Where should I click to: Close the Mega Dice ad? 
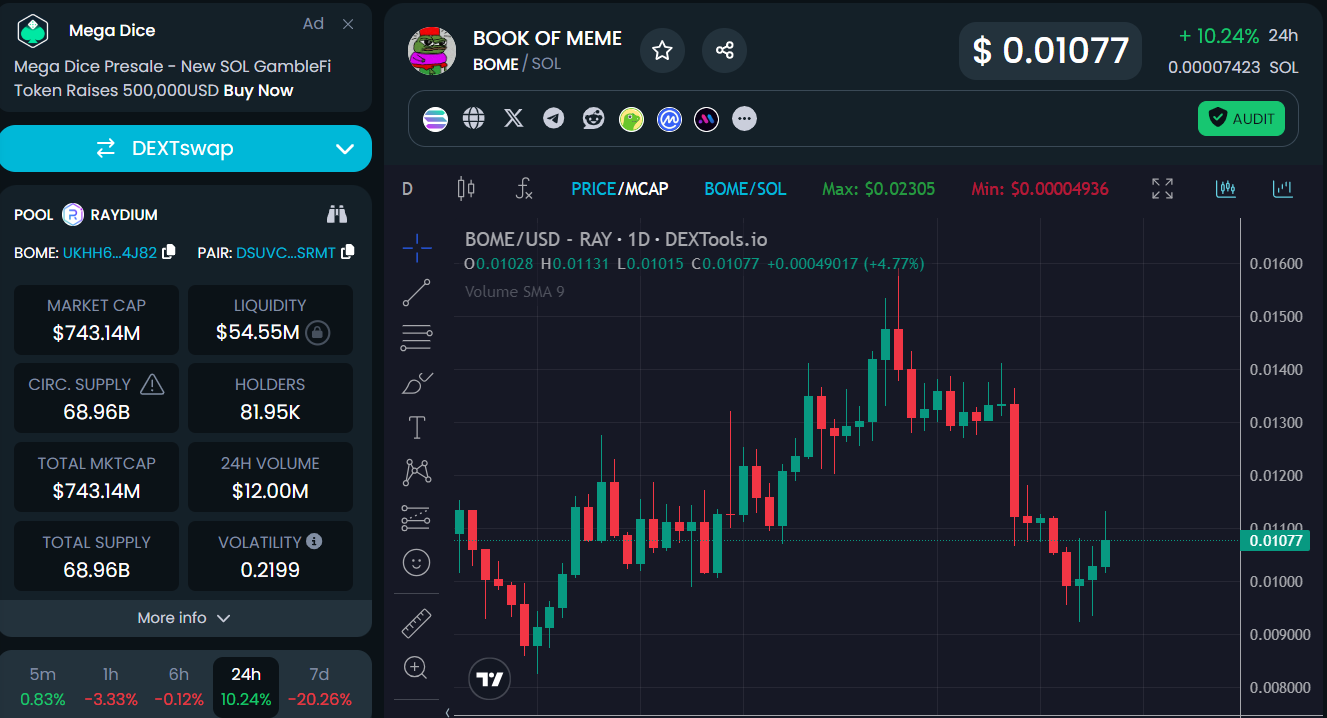[348, 24]
